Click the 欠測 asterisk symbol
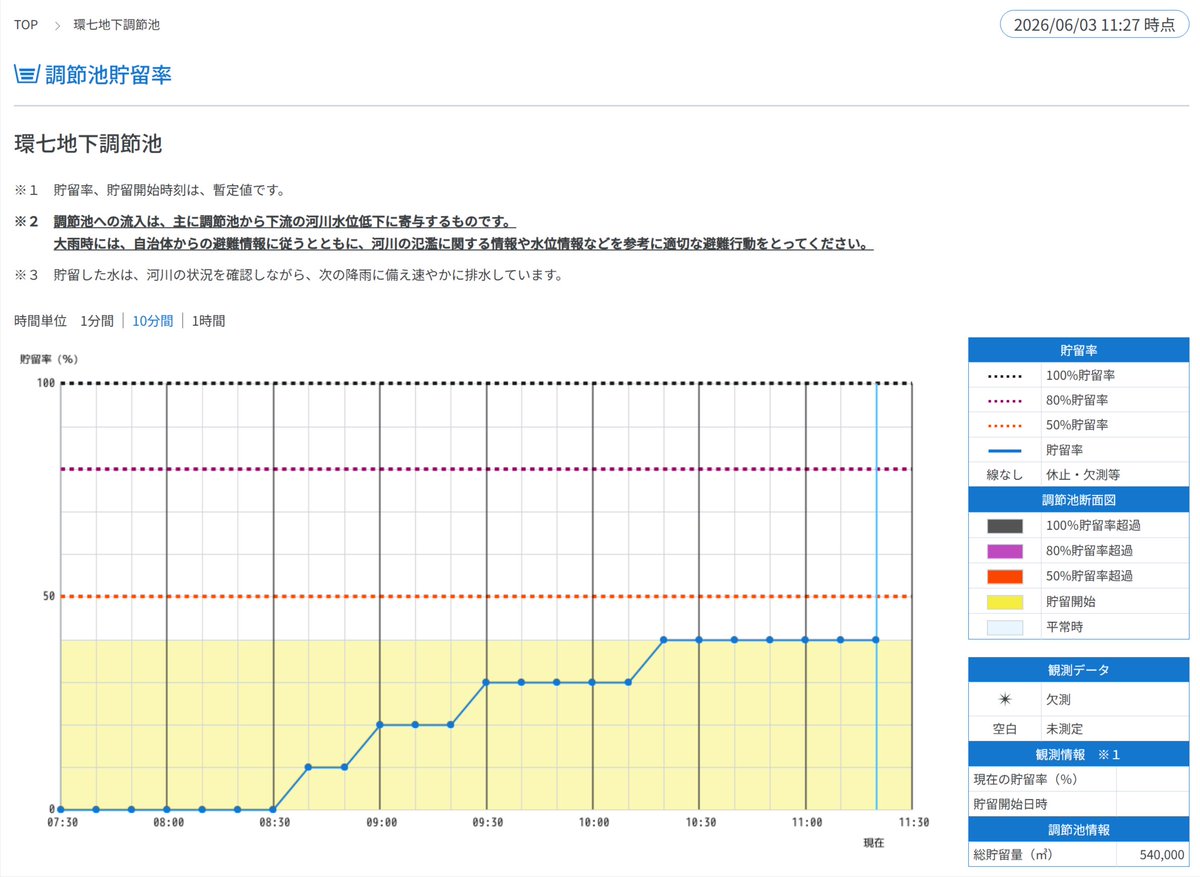Image resolution: width=1200 pixels, height=877 pixels. click(1004, 700)
